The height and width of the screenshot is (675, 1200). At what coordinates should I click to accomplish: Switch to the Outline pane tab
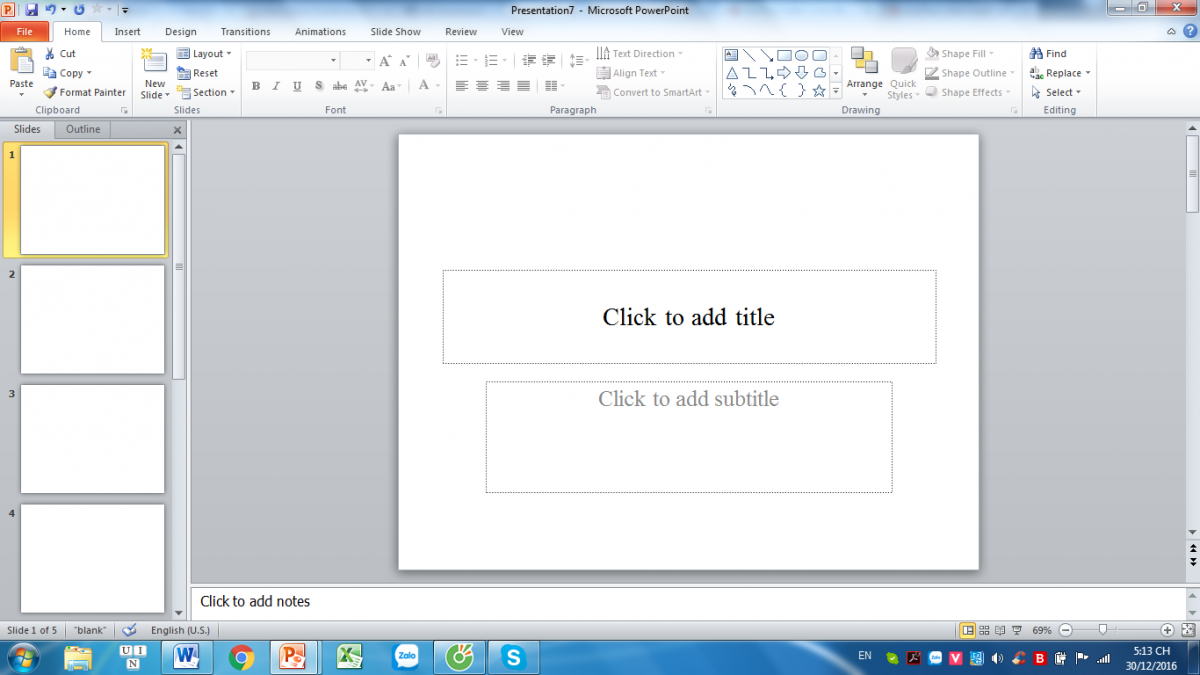tap(83, 129)
